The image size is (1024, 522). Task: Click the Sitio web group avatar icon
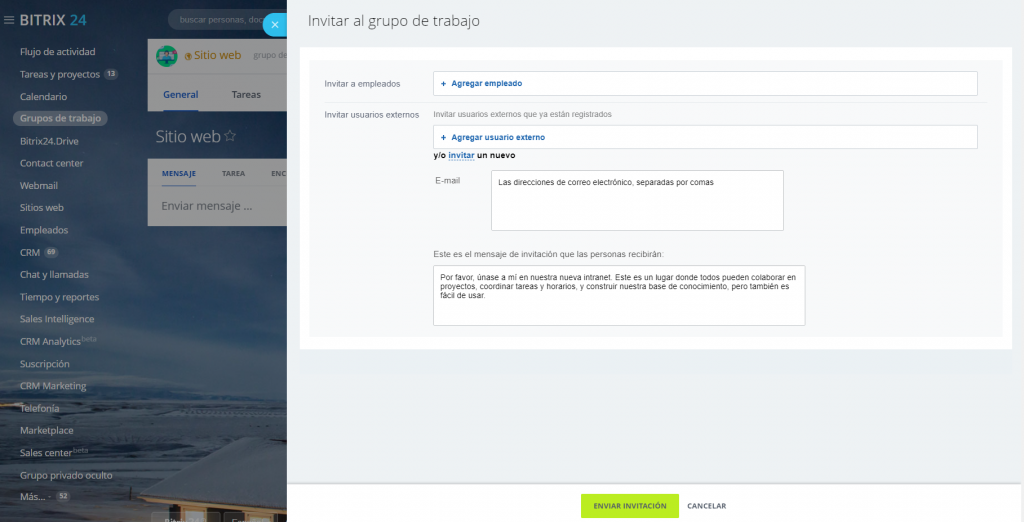[x=166, y=56]
